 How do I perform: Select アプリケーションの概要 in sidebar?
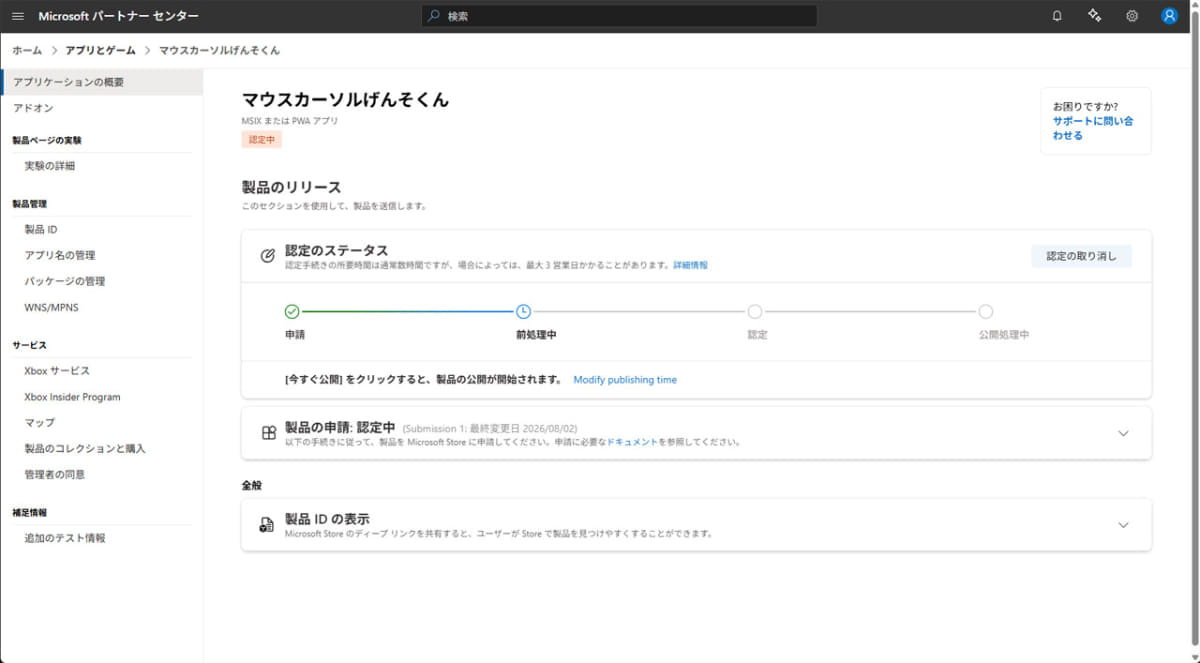tap(102, 82)
